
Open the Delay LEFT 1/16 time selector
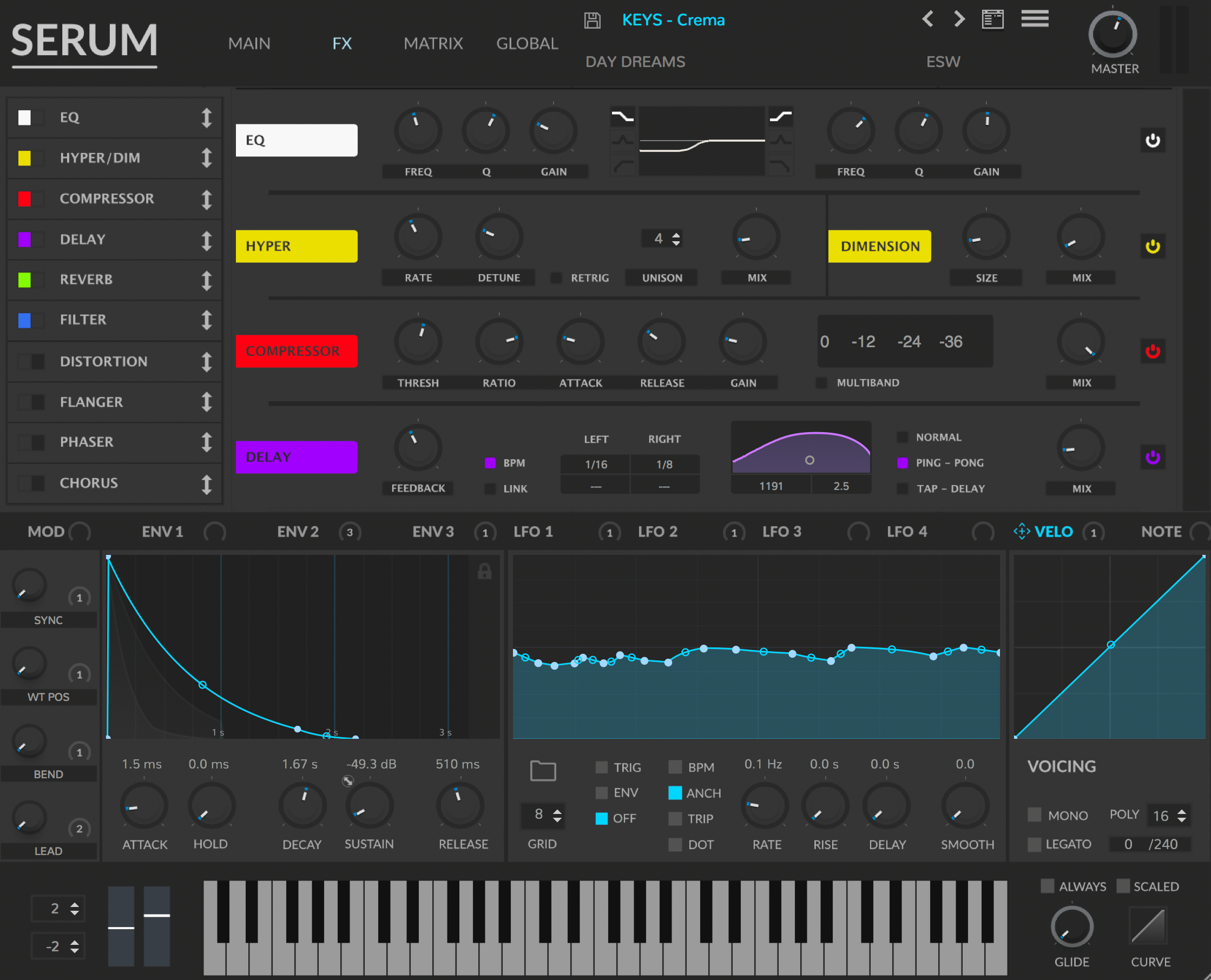click(x=595, y=464)
